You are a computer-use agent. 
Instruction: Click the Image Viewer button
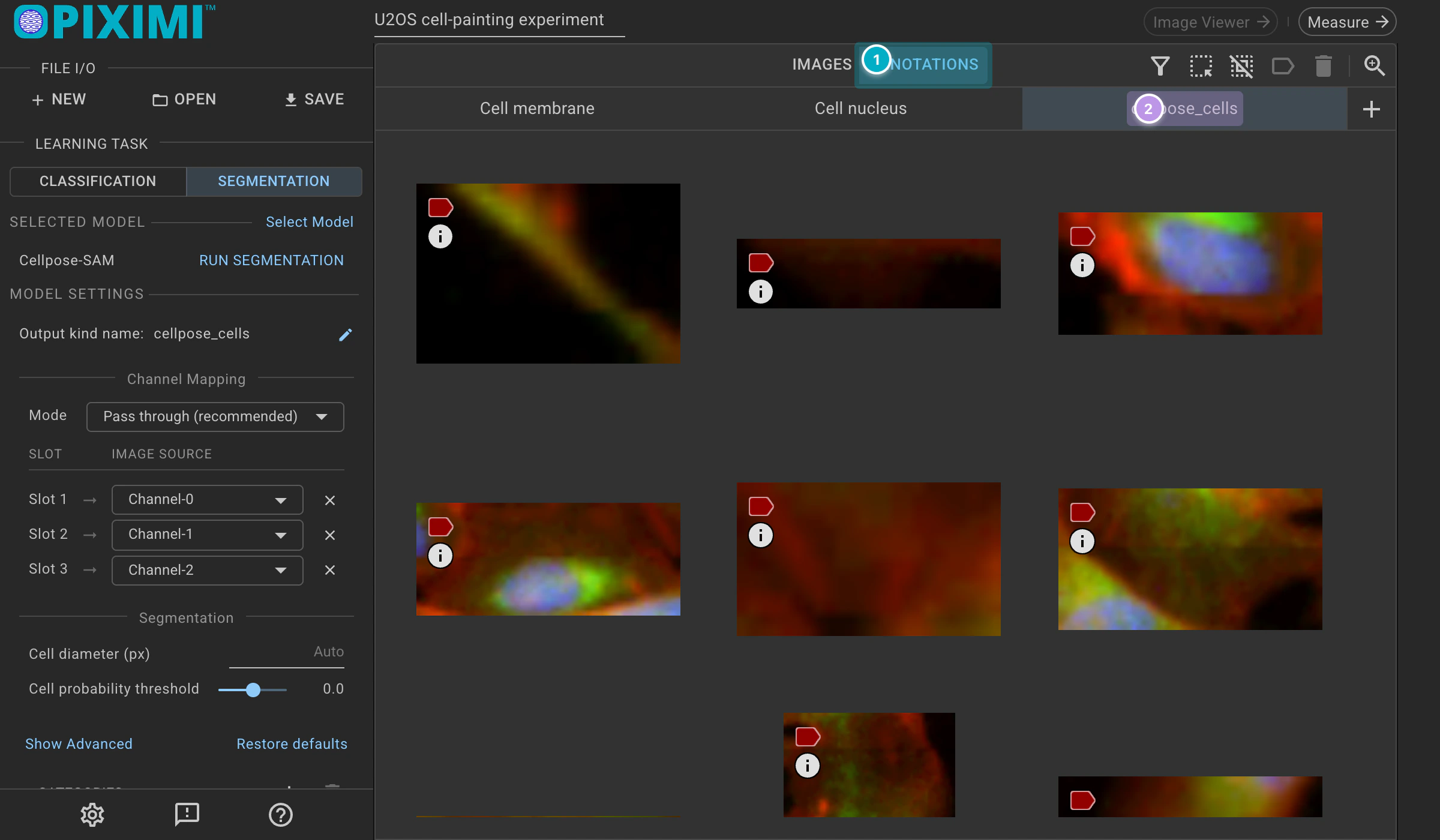[1210, 22]
